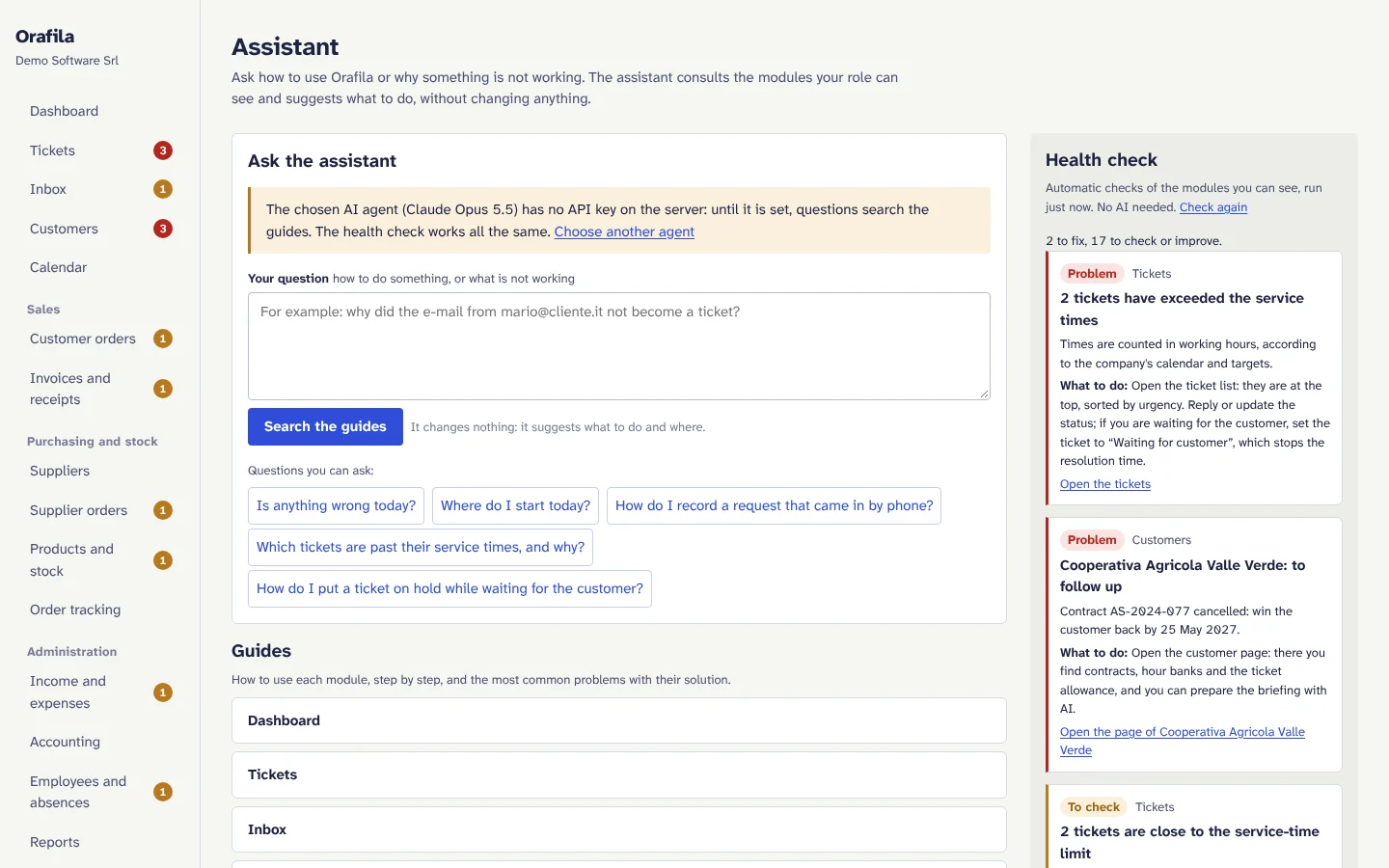Viewport: 1389px width, 868px height.
Task: Select the tickets past service times question
Action: click(x=421, y=547)
